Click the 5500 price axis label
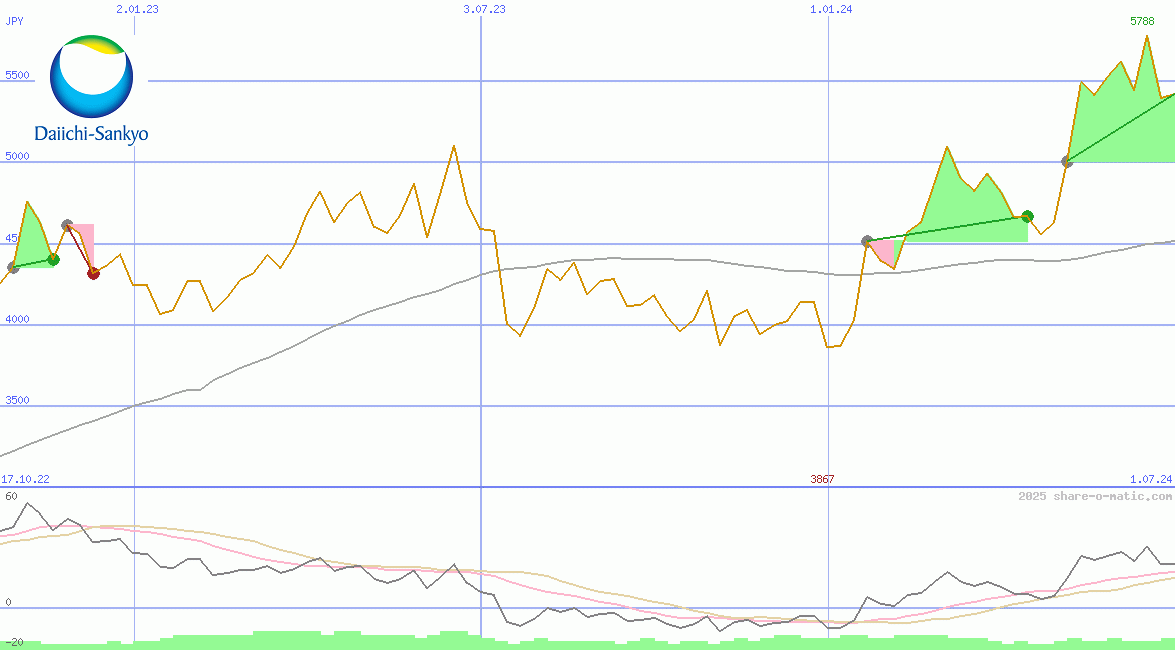 pos(17,76)
